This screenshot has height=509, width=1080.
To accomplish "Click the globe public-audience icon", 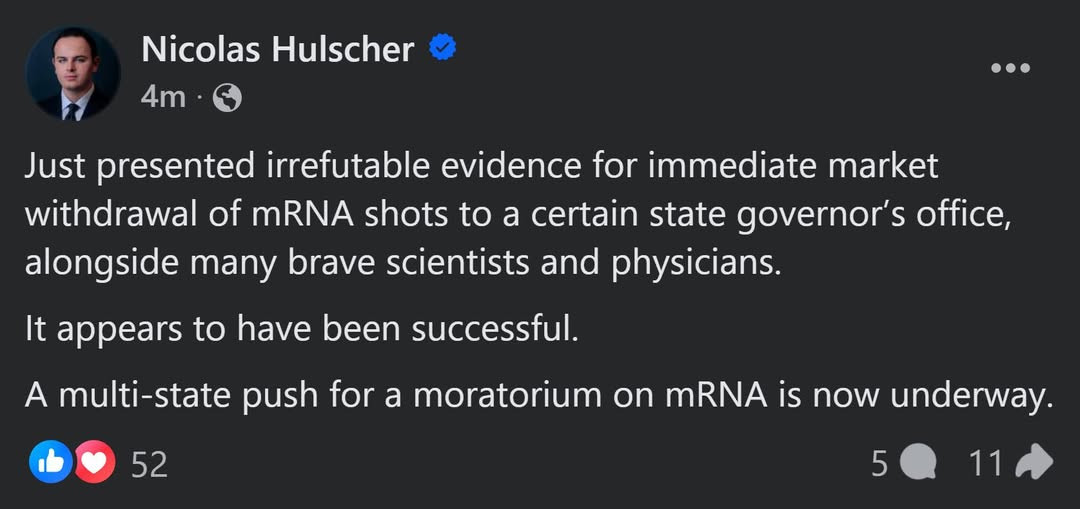I will coord(227,97).
